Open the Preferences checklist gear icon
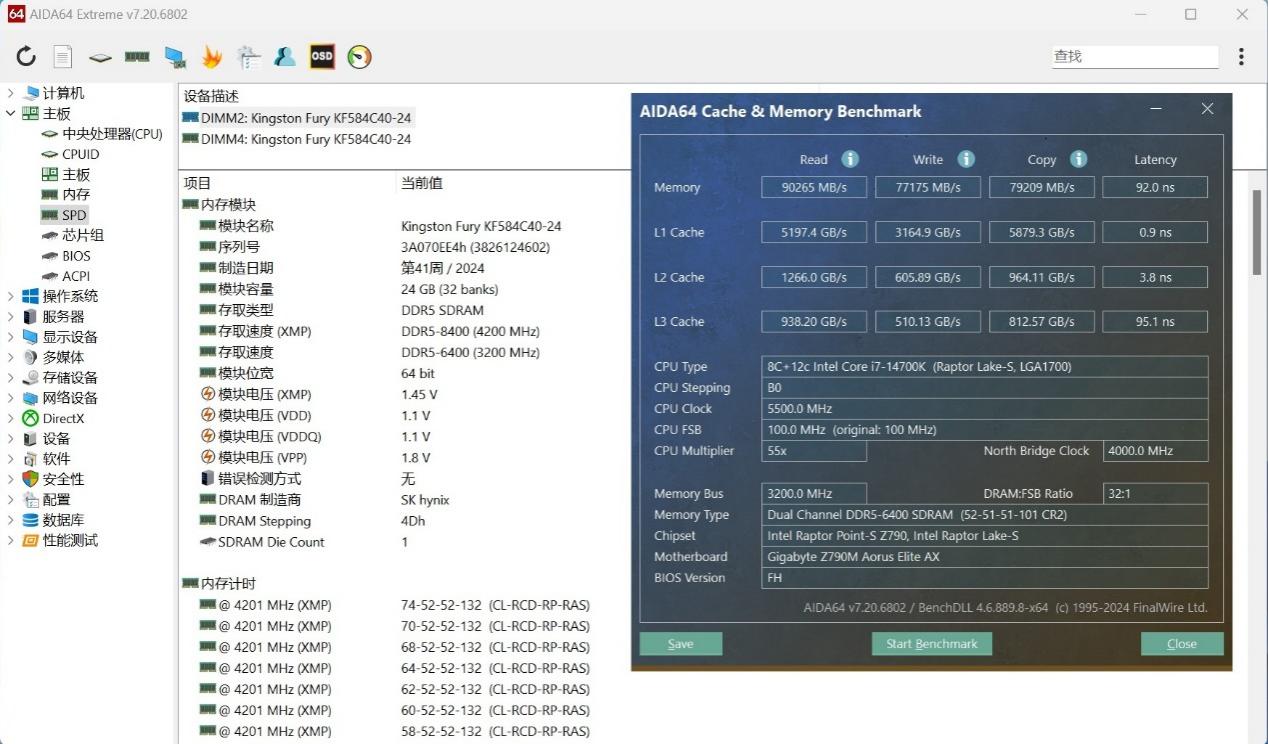This screenshot has width=1268, height=744. pos(248,57)
